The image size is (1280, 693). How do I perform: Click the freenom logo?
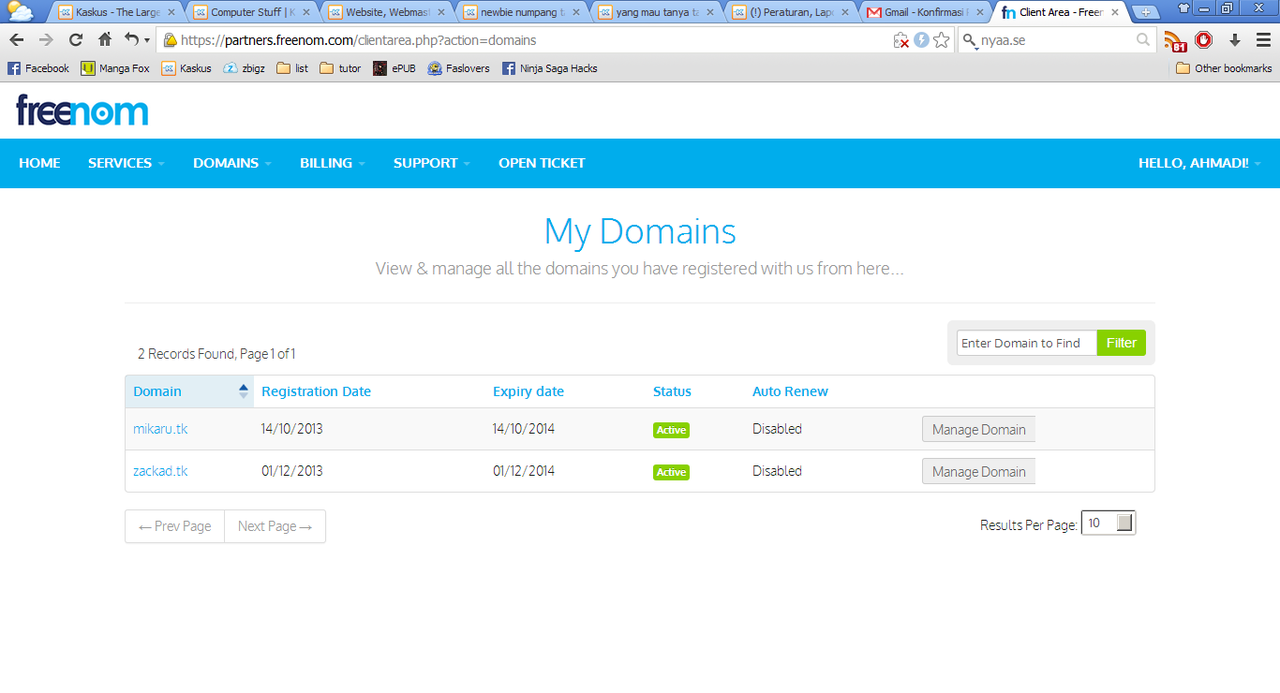point(82,111)
